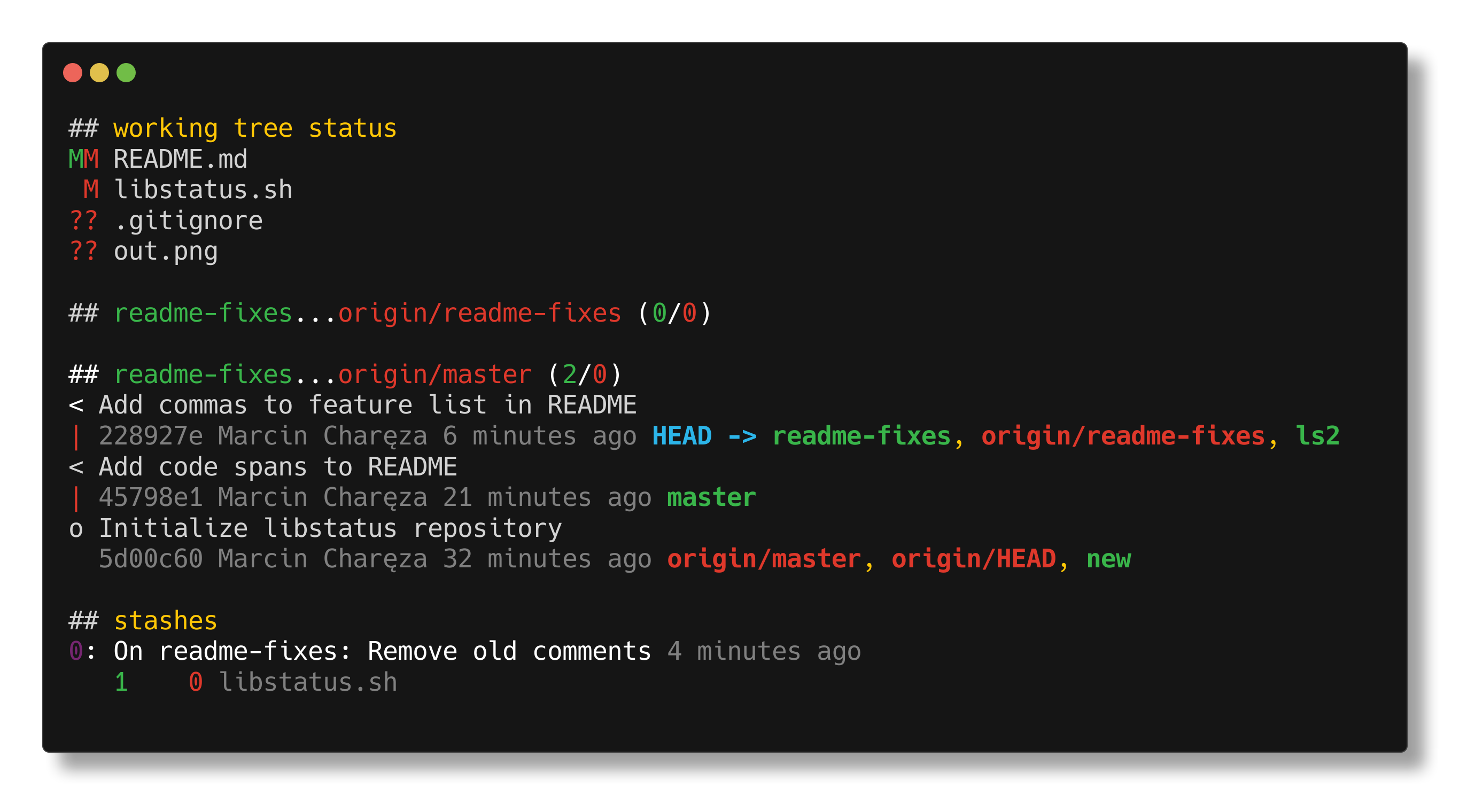
Task: Click the untracked .gitignore file
Action: pyautogui.click(x=188, y=221)
